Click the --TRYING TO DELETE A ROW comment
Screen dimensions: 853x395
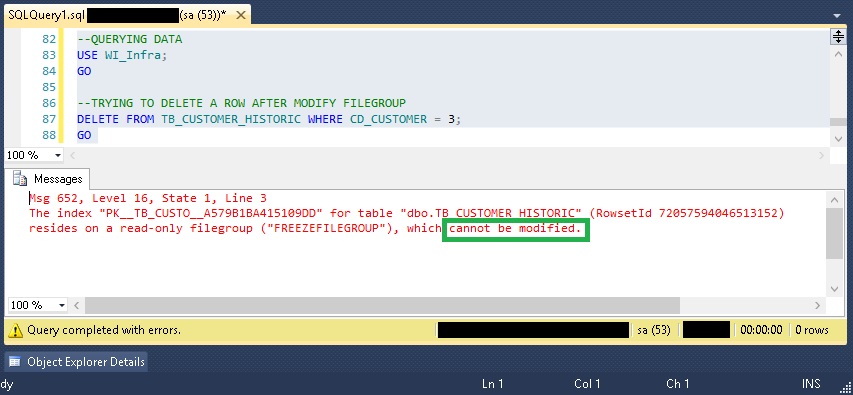242,103
